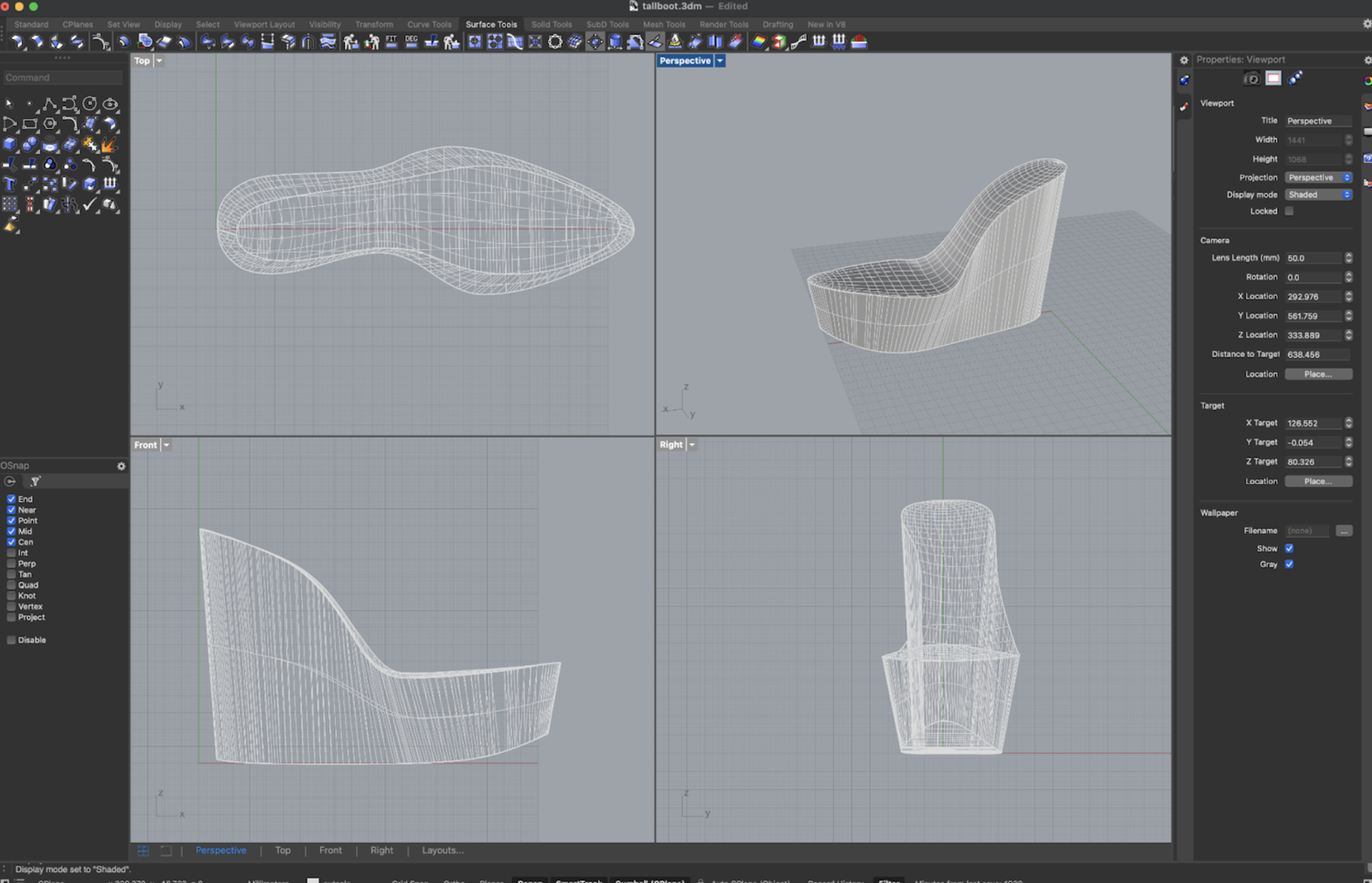Open the camera properties icon
This screenshot has width=1372, height=883.
click(1251, 79)
